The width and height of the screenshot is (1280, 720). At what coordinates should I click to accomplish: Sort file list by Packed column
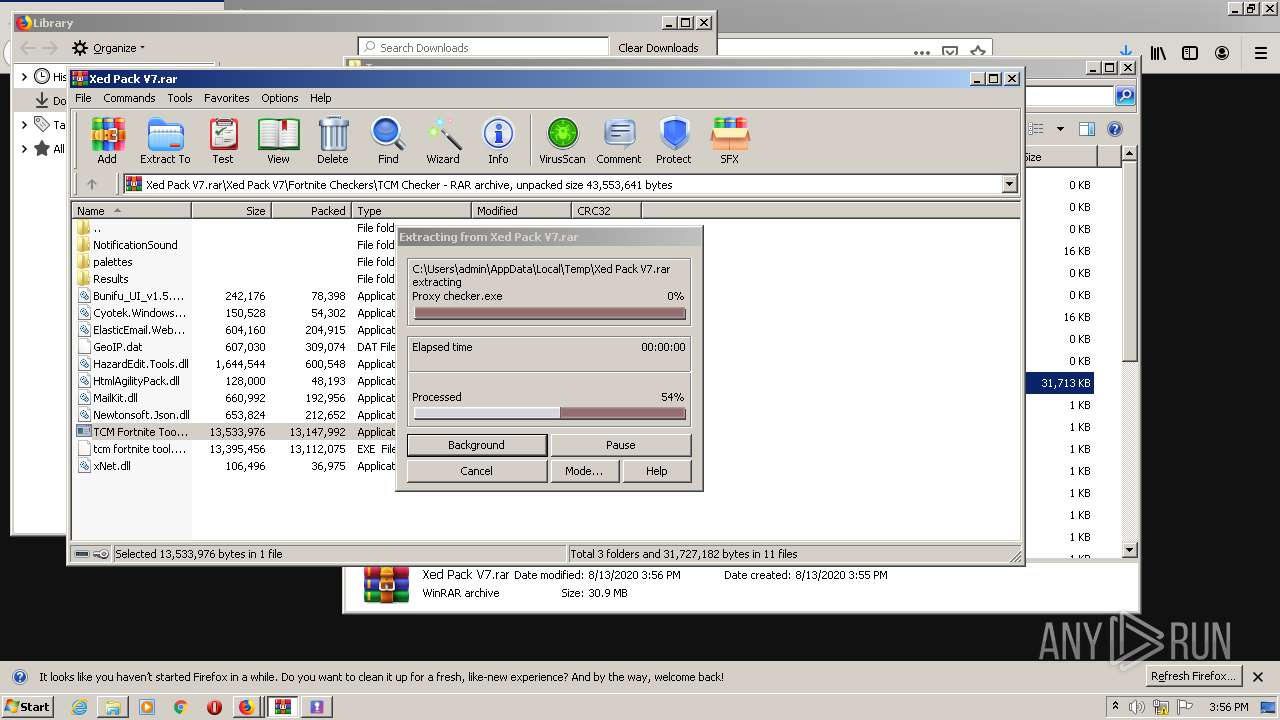(x=311, y=211)
